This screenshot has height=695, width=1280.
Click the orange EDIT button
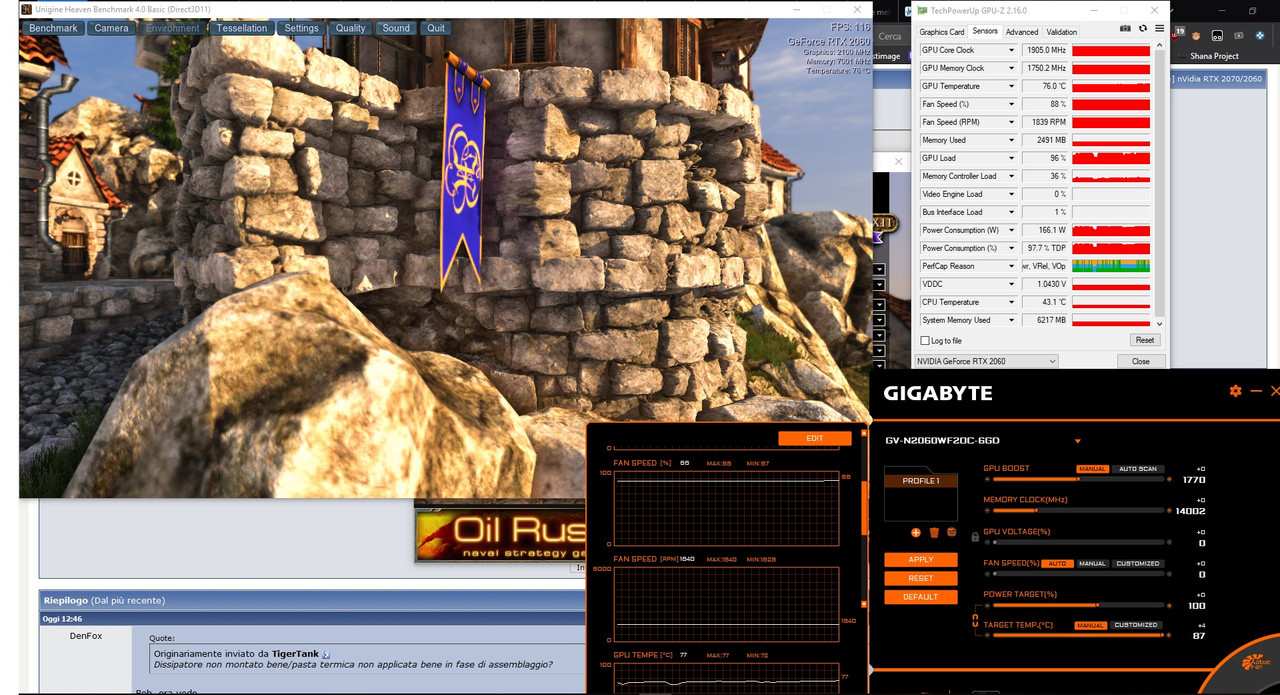pyautogui.click(x=815, y=438)
